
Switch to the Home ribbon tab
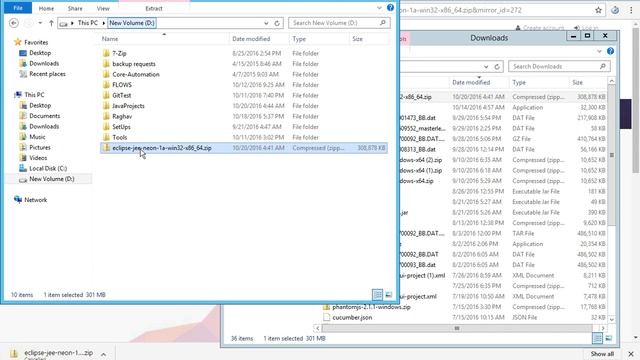pyautogui.click(x=46, y=8)
